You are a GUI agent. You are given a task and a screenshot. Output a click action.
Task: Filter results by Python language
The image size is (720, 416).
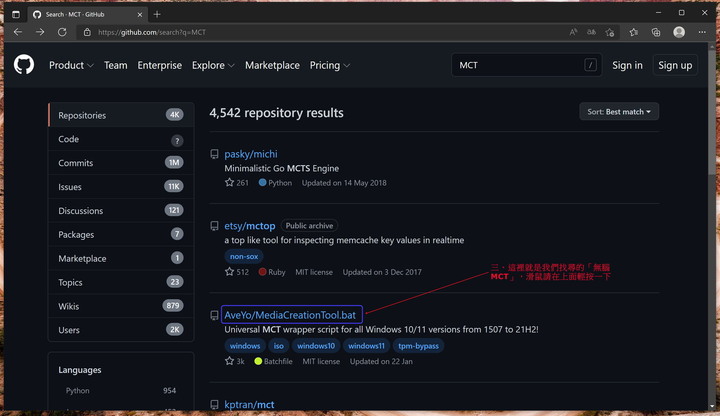click(x=121, y=390)
